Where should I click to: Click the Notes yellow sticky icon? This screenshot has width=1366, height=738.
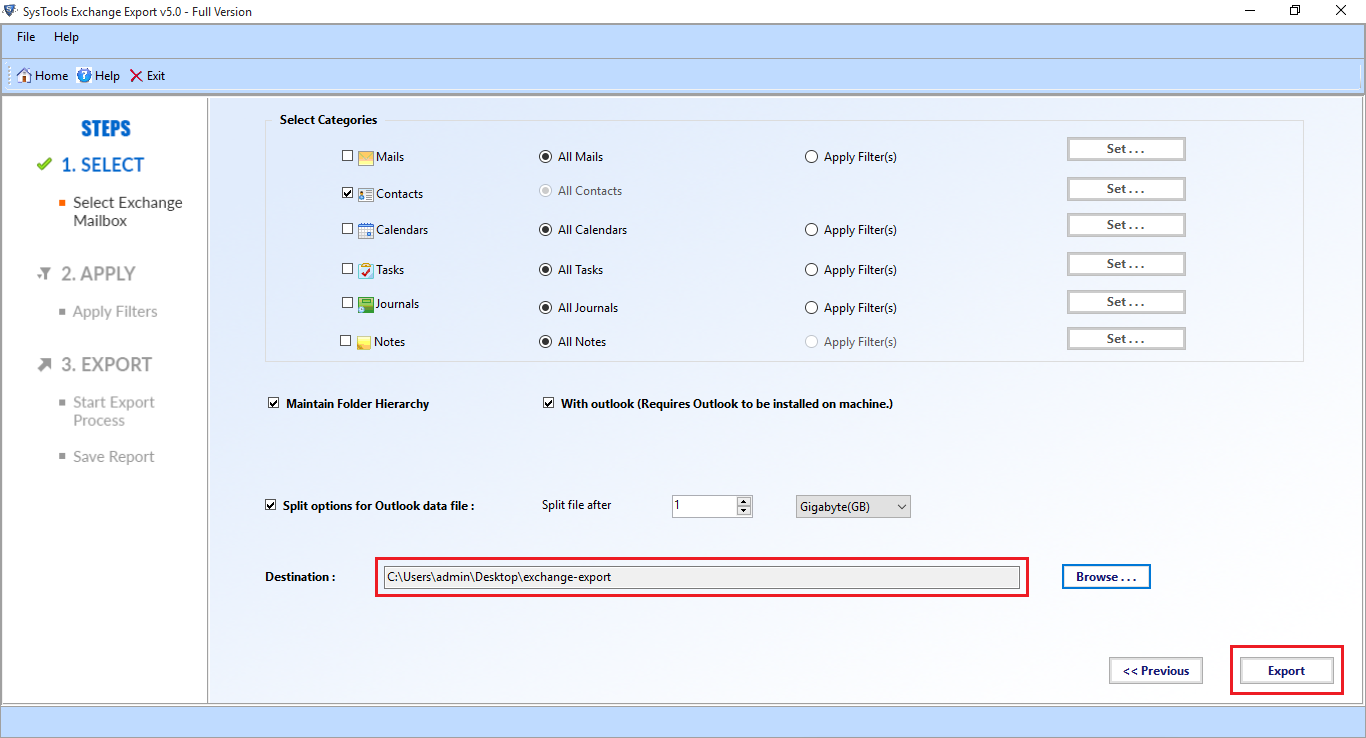(364, 342)
